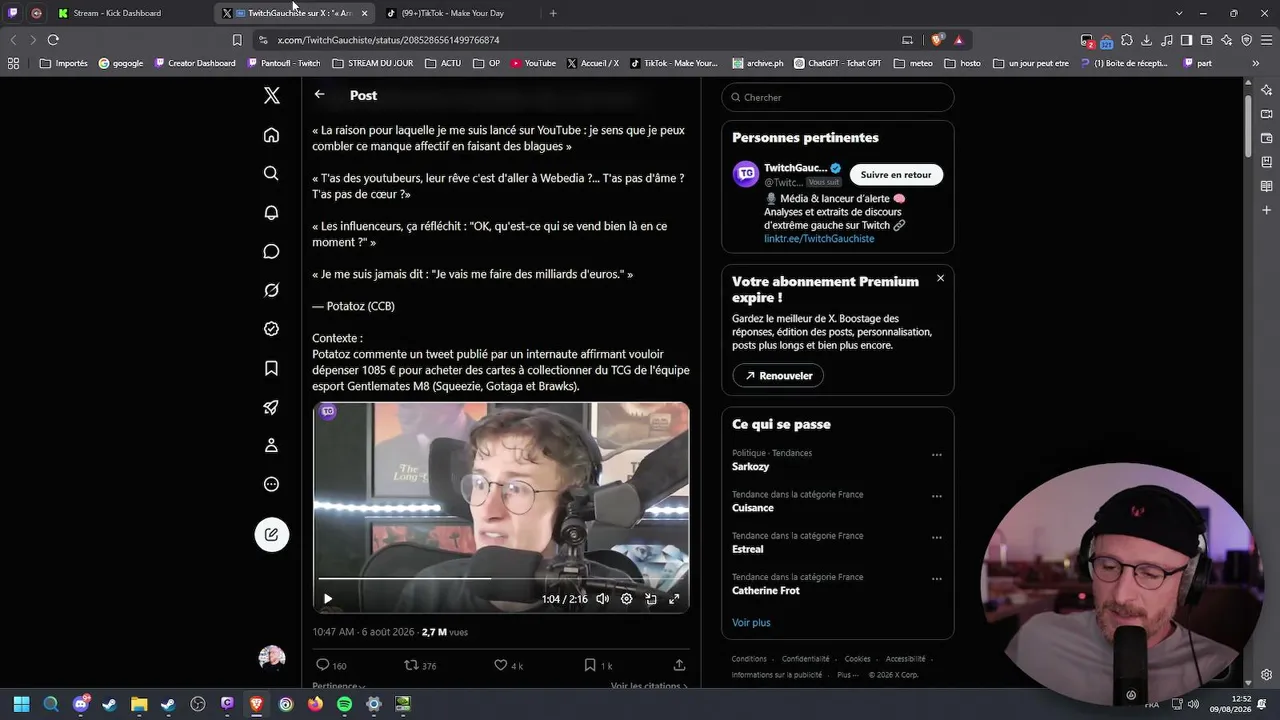This screenshot has height=720, width=1280.
Task: Like the post with 4 k likes
Action: coord(509,665)
